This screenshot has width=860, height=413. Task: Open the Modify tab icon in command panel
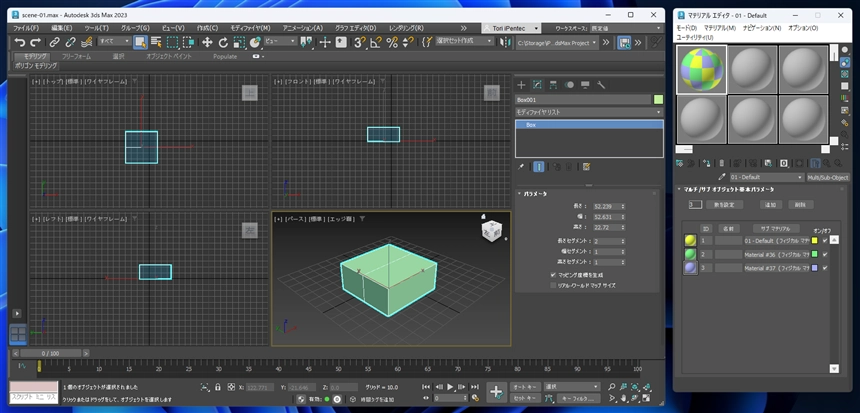coord(538,84)
